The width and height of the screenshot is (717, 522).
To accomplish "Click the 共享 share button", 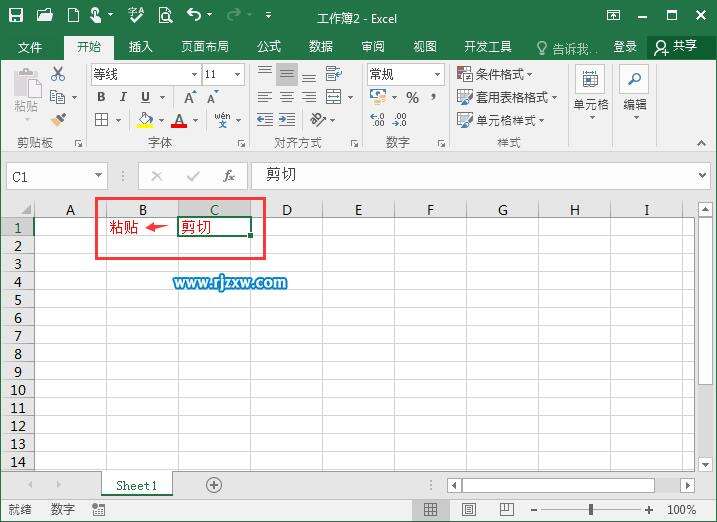I will coord(676,47).
